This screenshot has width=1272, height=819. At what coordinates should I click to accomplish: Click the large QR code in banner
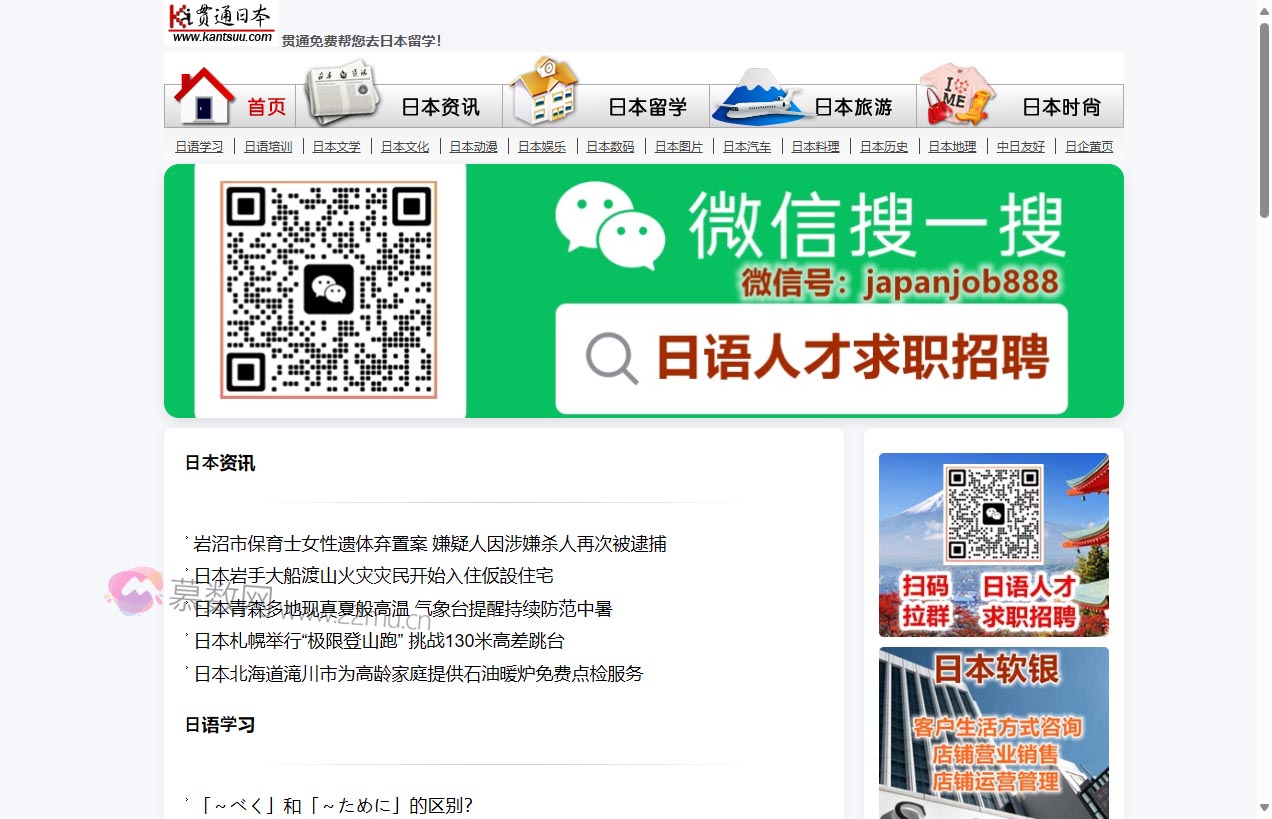[329, 290]
